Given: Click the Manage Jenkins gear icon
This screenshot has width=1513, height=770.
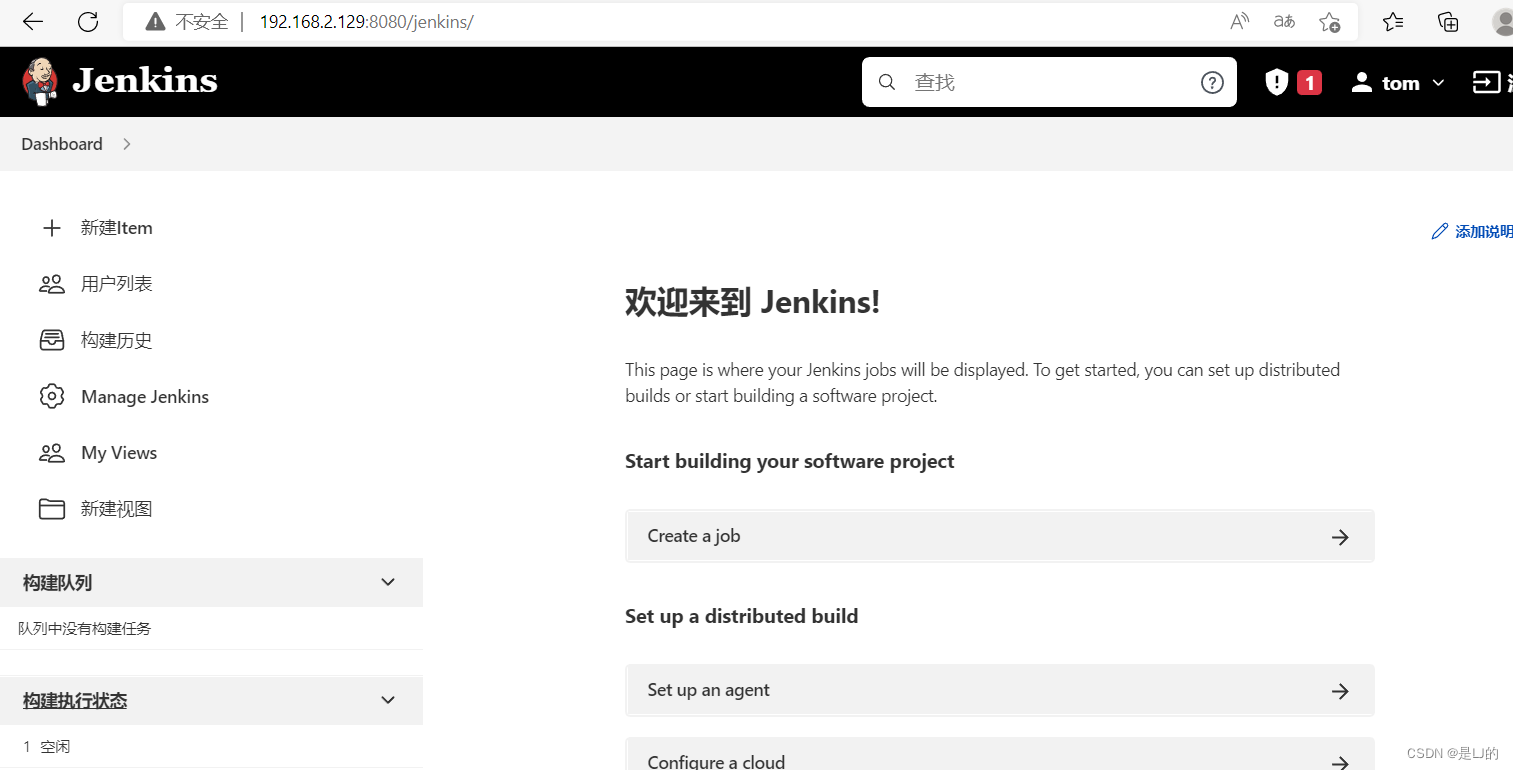Looking at the screenshot, I should [52, 396].
